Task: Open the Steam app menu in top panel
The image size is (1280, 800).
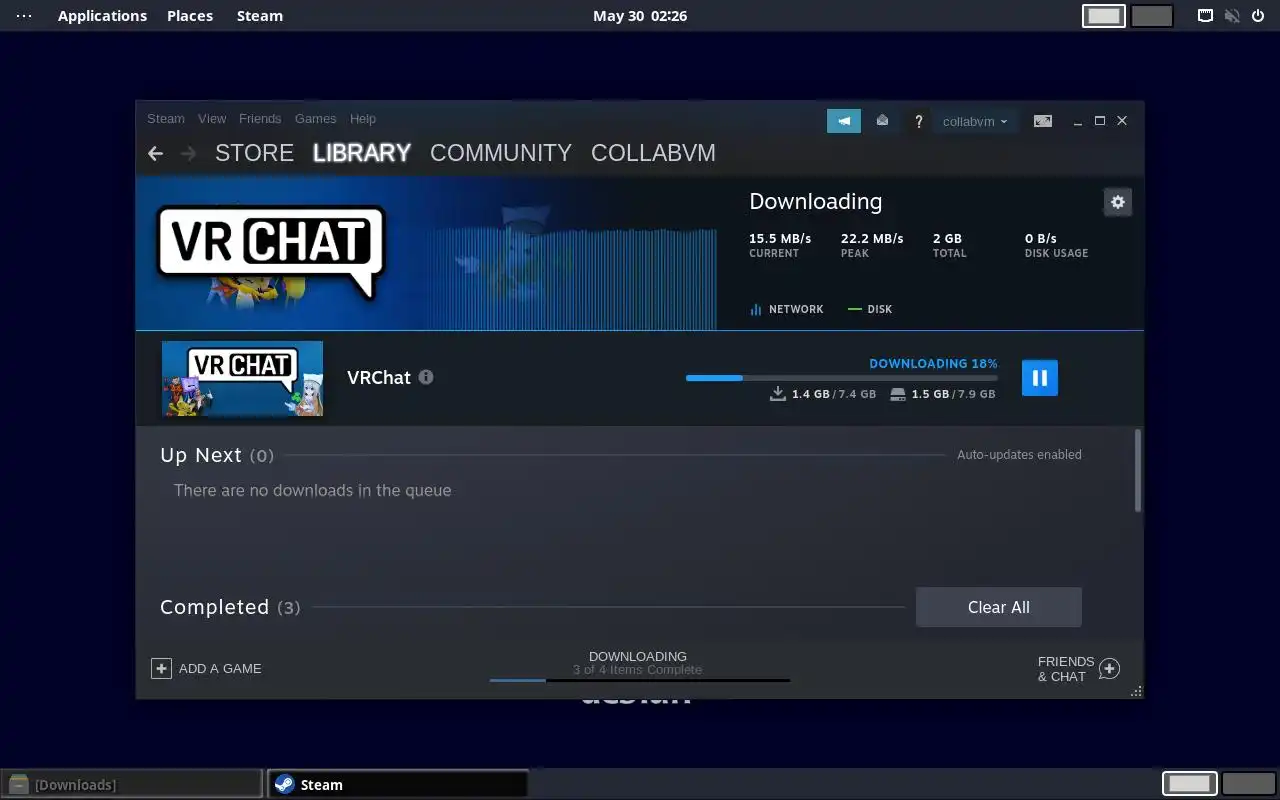Action: (260, 16)
